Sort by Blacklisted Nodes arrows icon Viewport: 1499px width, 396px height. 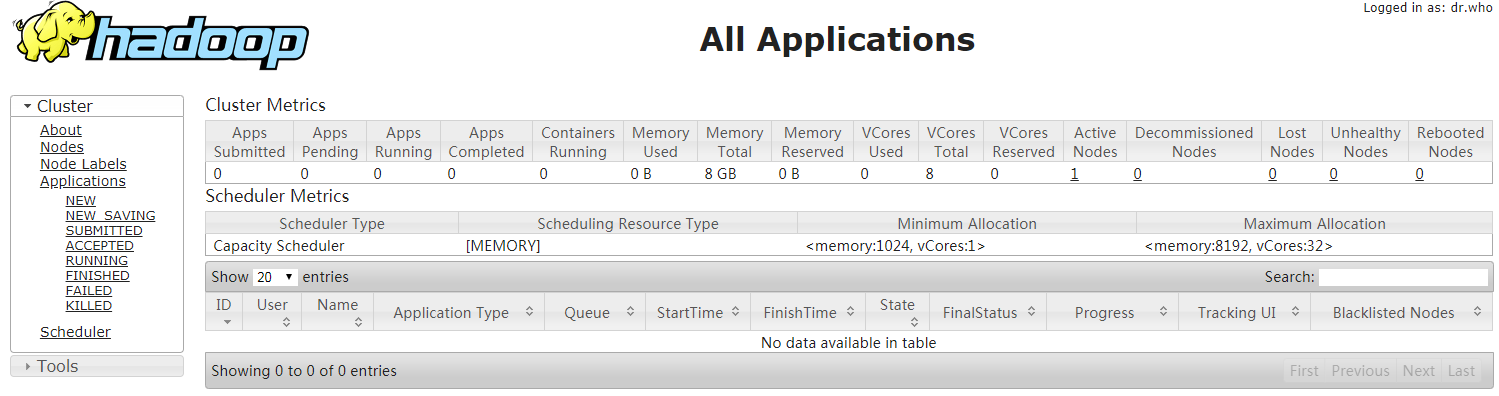click(1477, 312)
